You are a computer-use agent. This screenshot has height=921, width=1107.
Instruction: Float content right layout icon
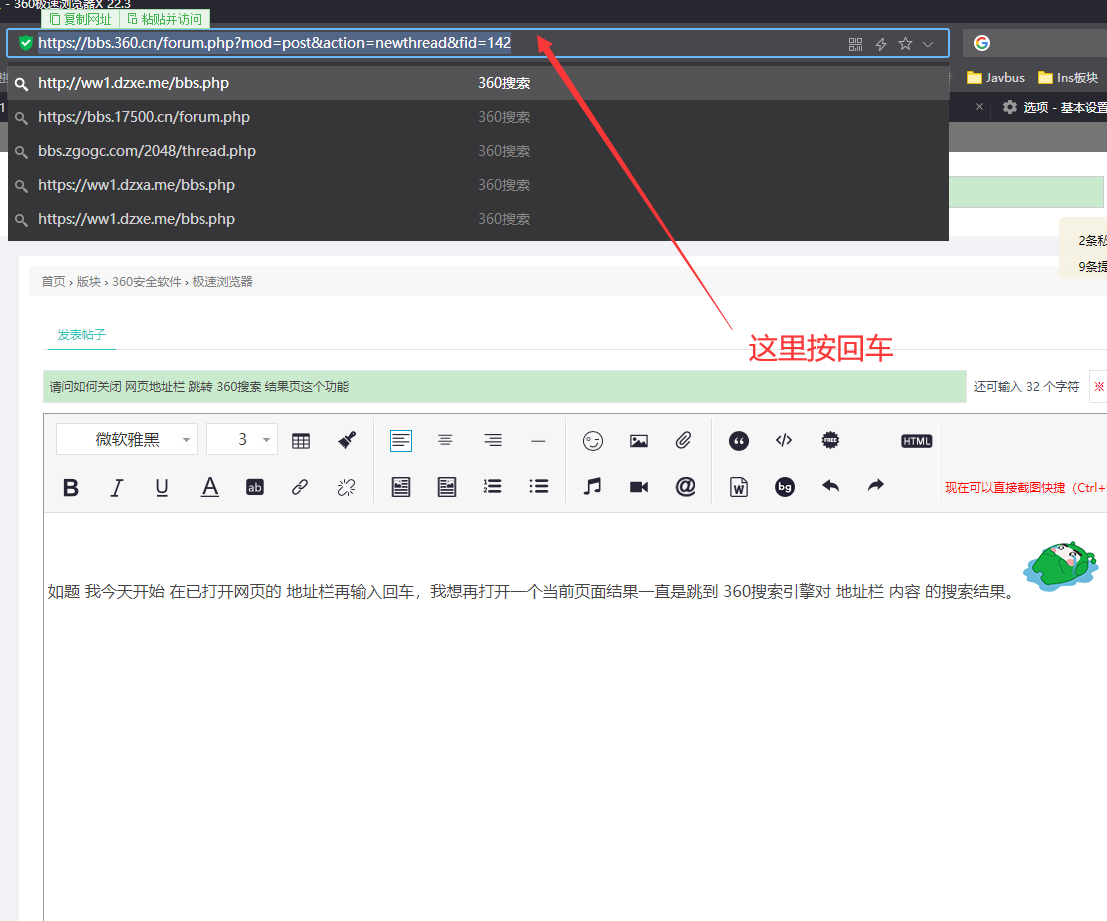[x=446, y=487]
